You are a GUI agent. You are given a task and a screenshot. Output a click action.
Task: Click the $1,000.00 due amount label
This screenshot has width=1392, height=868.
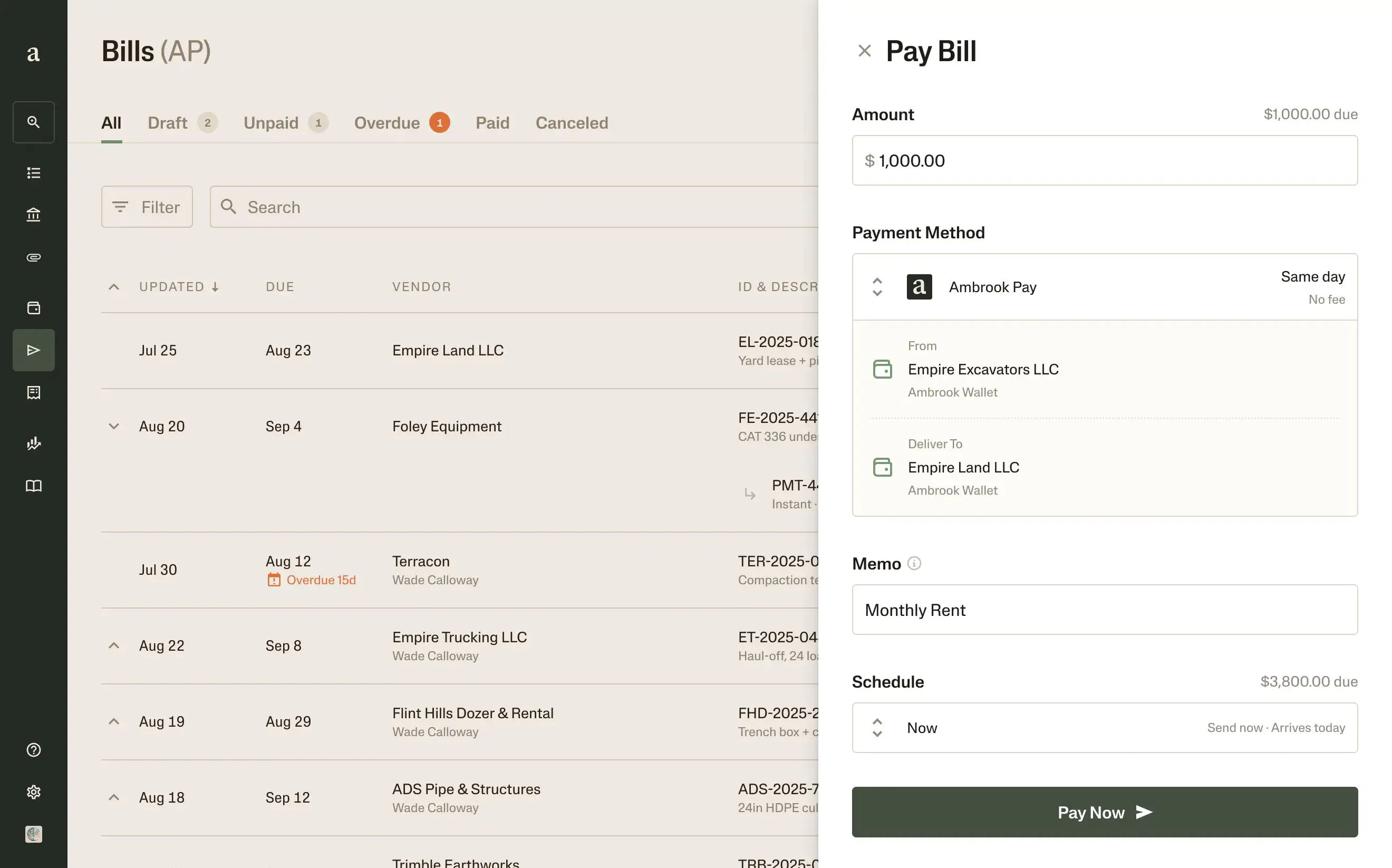pyautogui.click(x=1310, y=114)
